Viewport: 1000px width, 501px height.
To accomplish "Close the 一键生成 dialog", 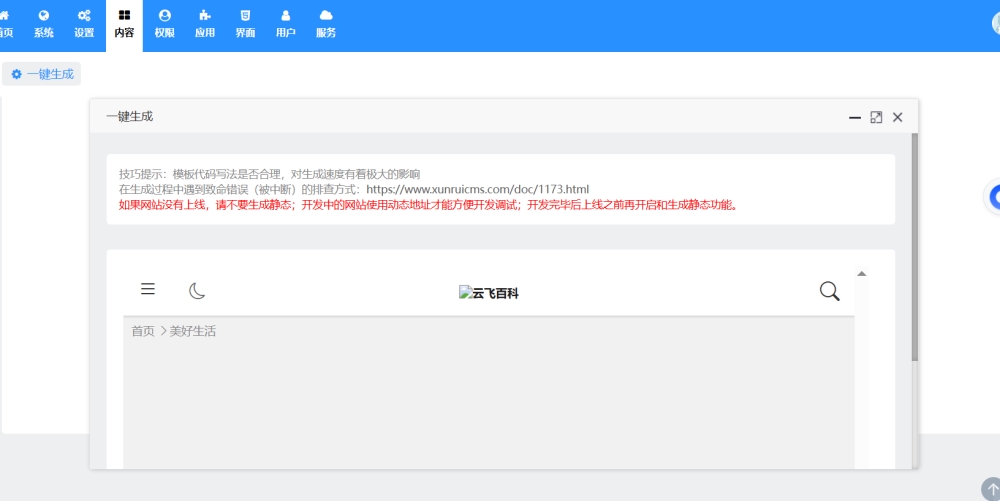I will click(897, 117).
